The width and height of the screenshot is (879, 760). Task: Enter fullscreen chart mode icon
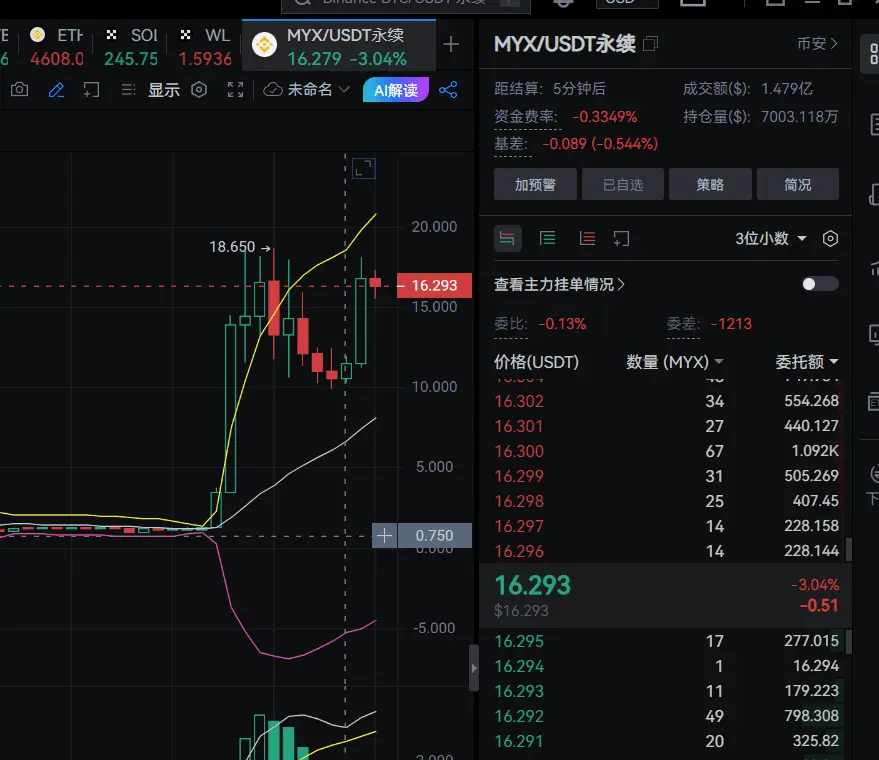[x=235, y=90]
